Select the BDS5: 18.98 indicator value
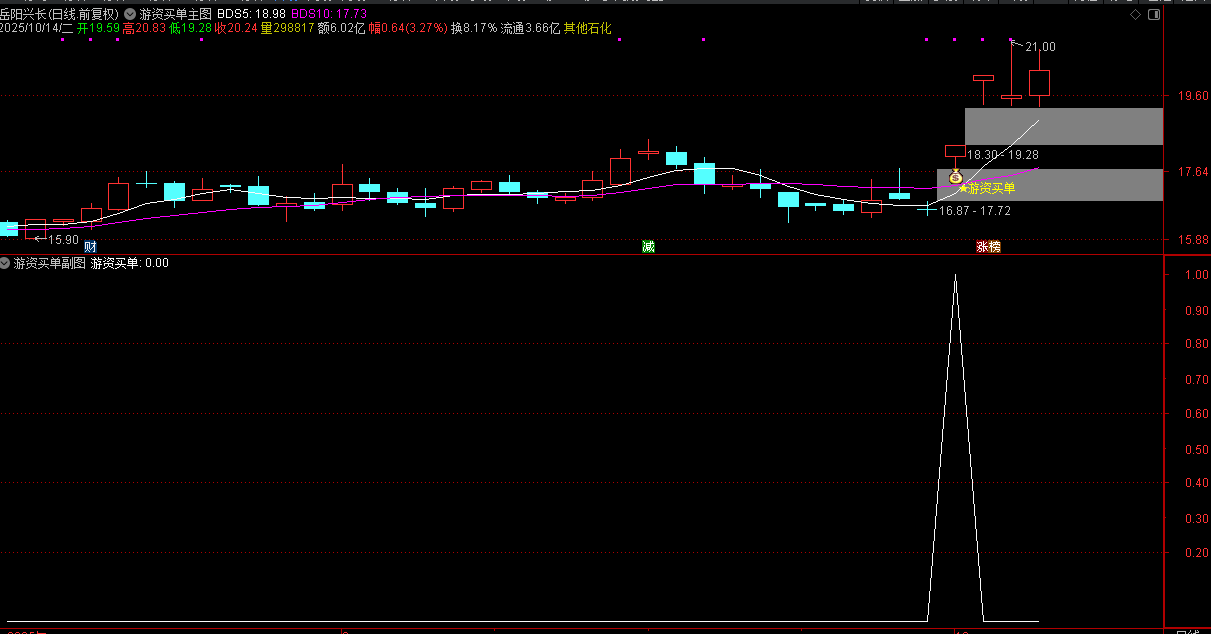Viewport: 1211px width, 634px height. pyautogui.click(x=251, y=15)
